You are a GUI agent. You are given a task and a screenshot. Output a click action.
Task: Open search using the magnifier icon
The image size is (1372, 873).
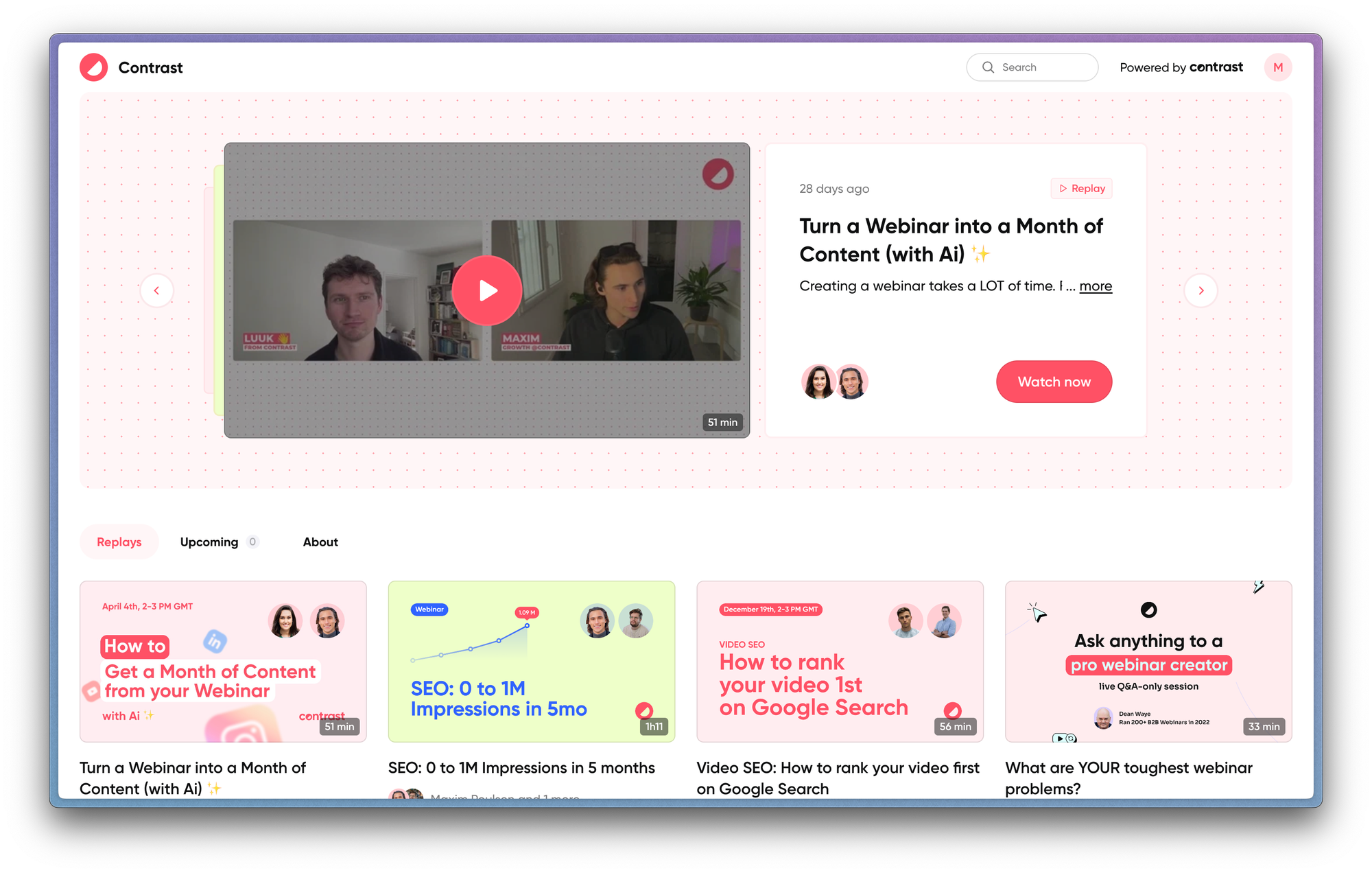(x=988, y=67)
